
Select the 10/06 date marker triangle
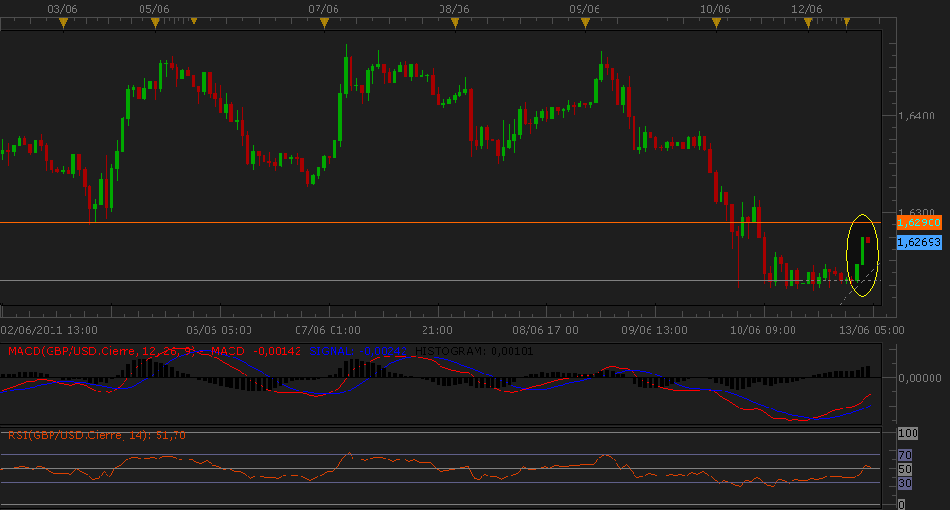click(718, 21)
